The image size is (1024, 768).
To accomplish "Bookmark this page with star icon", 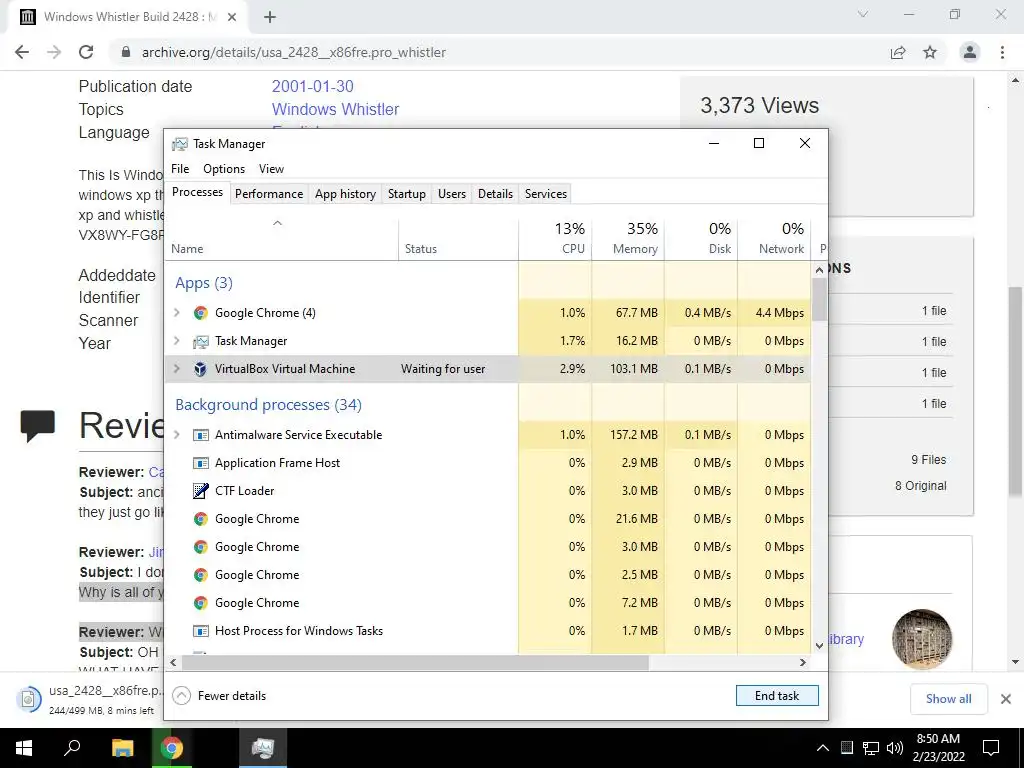I will [930, 52].
